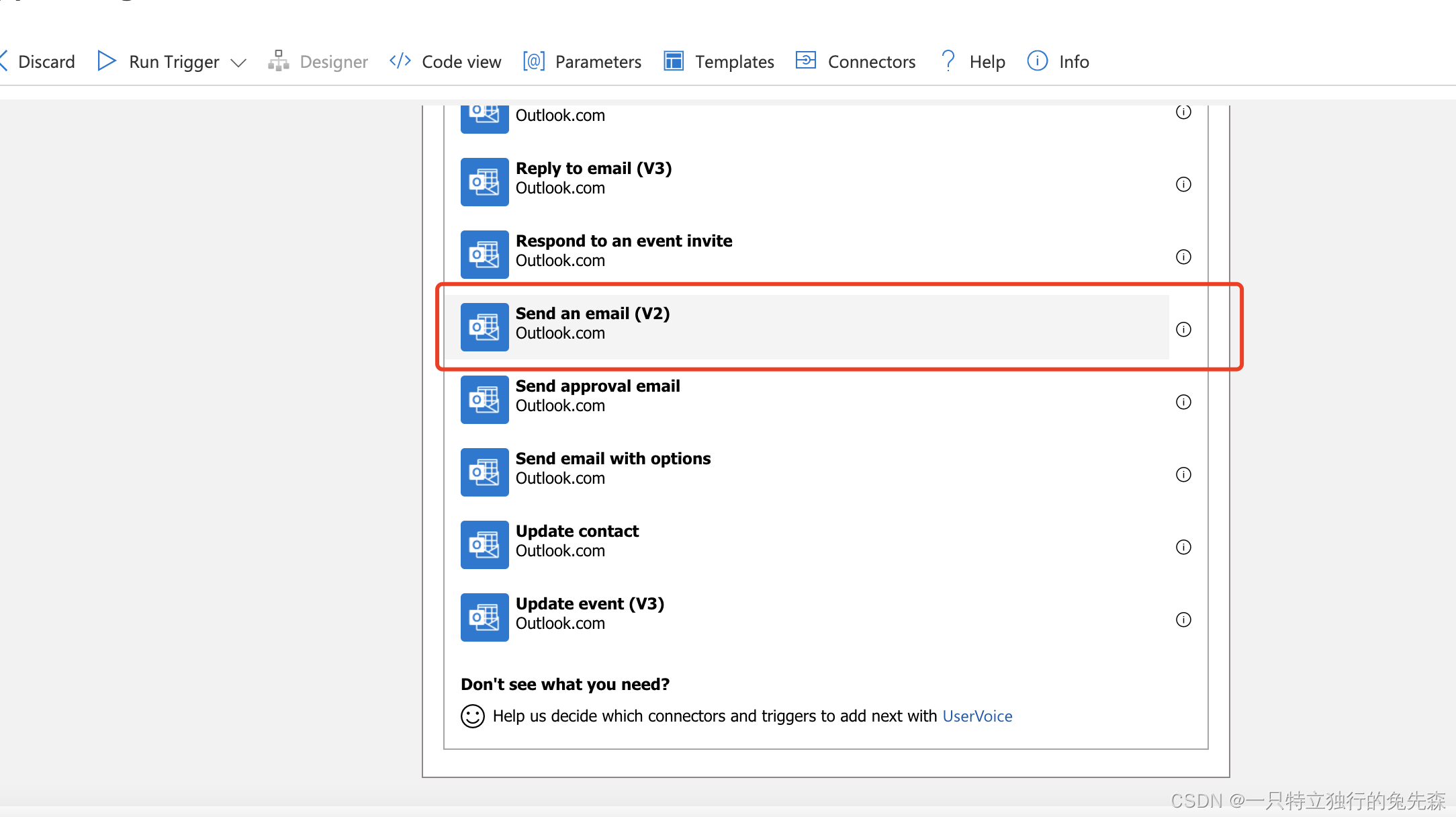Click the Respond to an event invite icon

[484, 255]
